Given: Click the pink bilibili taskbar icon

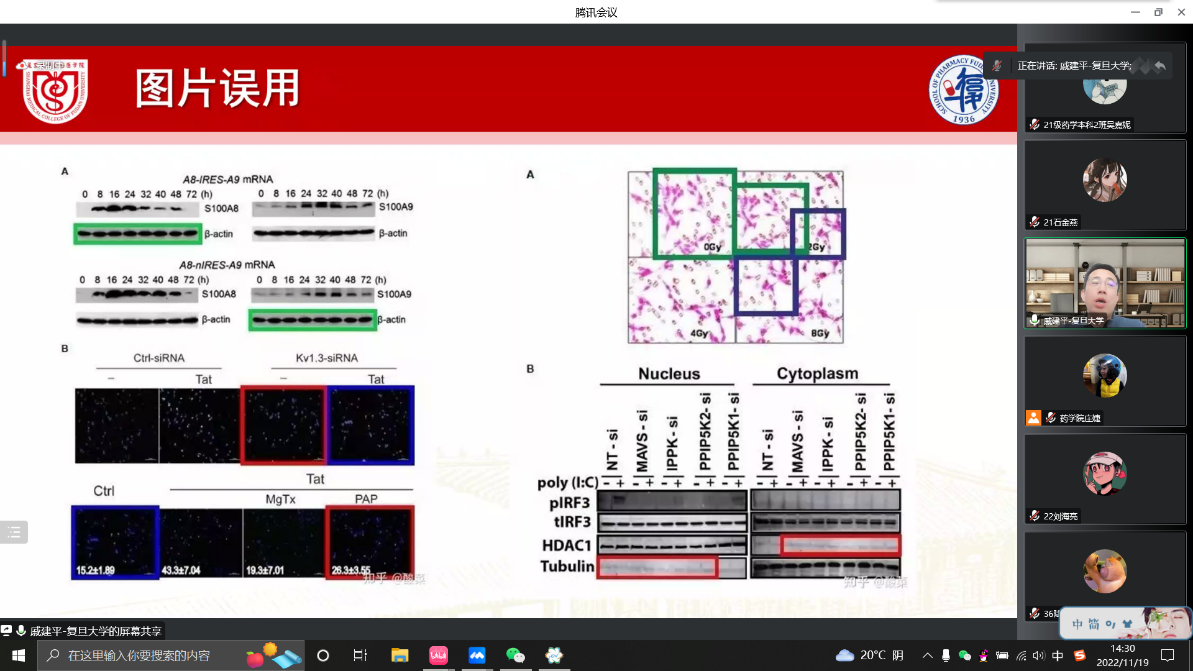Looking at the screenshot, I should click(438, 655).
